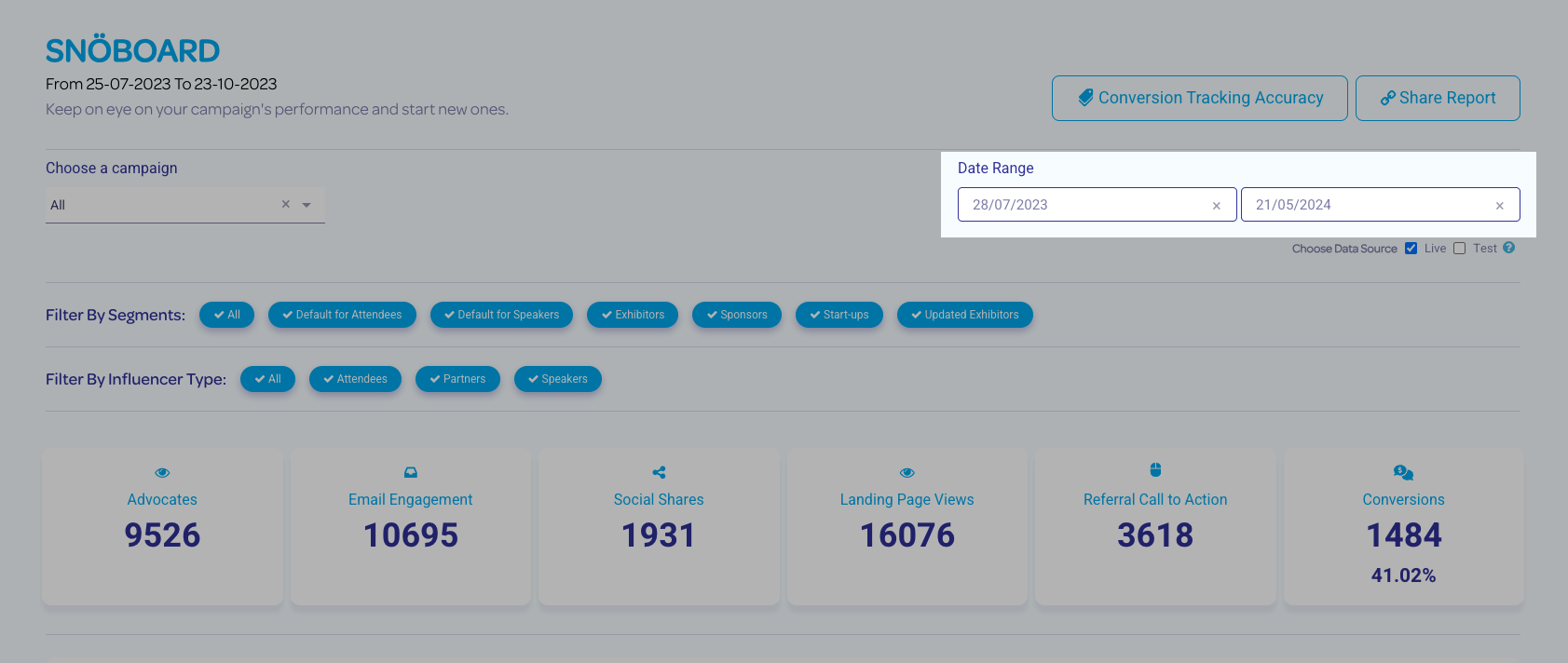This screenshot has width=1568, height=663.
Task: Click the share icon above Social Shares
Action: (x=659, y=472)
